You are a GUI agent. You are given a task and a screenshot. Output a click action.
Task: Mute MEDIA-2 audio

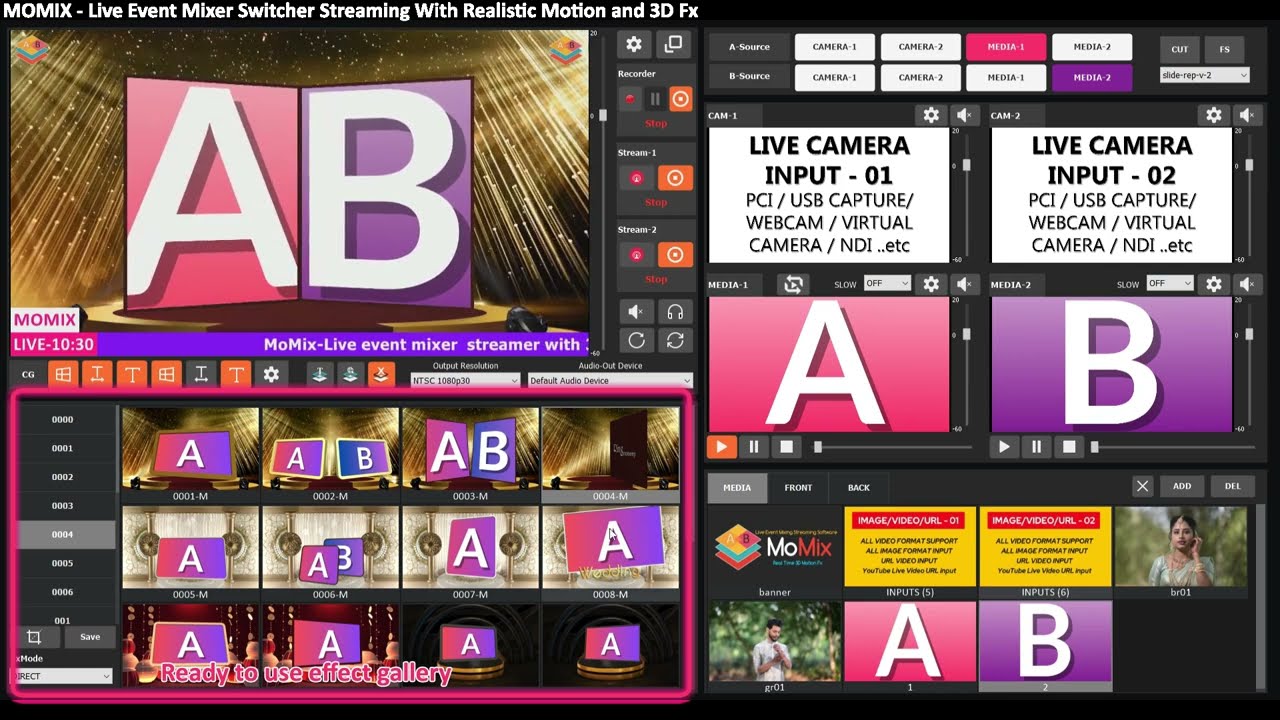tap(1246, 284)
